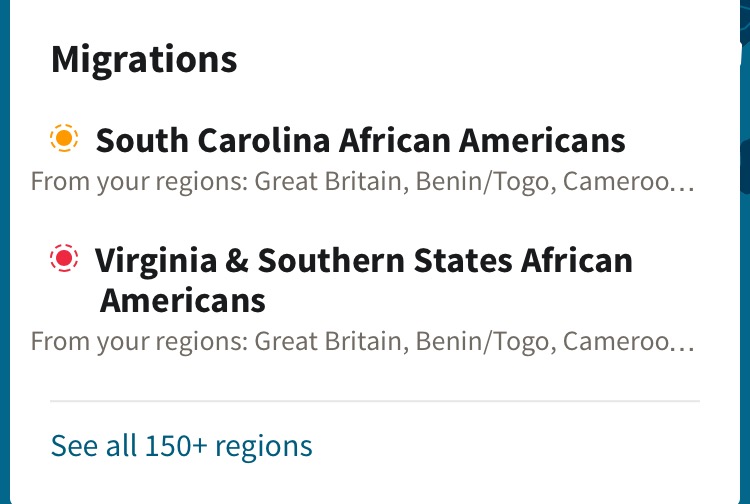The width and height of the screenshot is (750, 504).
Task: Click the word 'Carolina' in the first title
Action: pyautogui.click(x=264, y=141)
